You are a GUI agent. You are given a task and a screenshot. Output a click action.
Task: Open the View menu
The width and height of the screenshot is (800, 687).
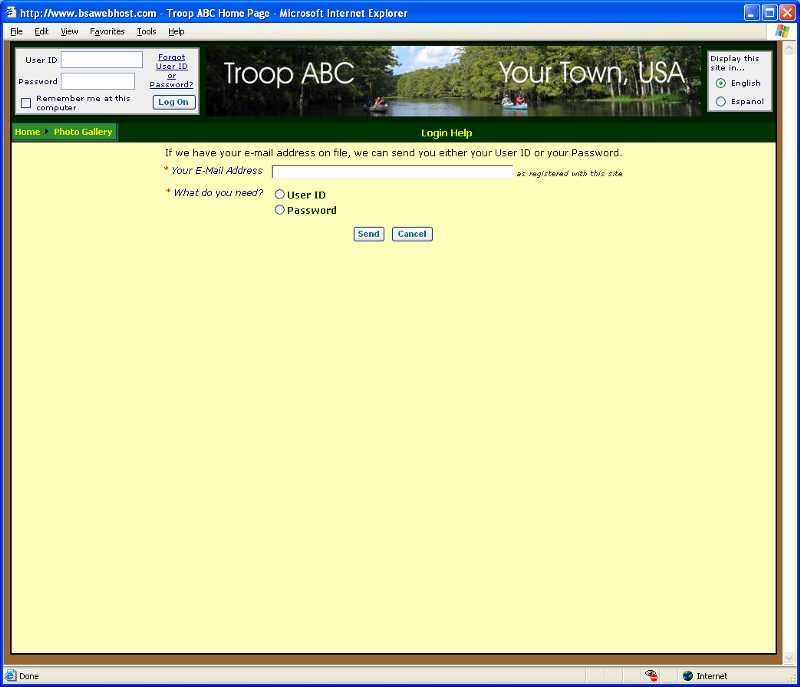click(x=69, y=32)
